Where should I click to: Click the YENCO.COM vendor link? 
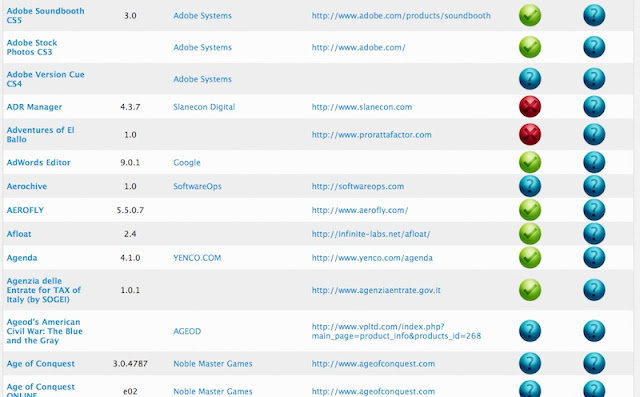point(197,258)
